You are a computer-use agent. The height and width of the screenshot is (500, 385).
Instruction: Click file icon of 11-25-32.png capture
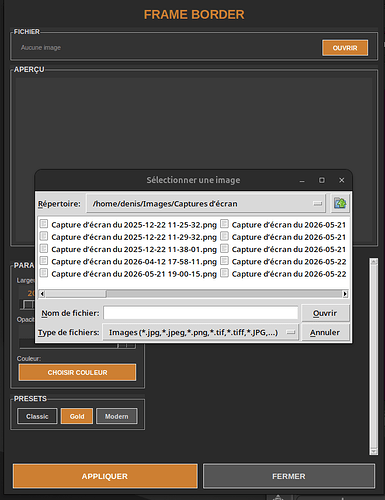pyautogui.click(x=44, y=224)
